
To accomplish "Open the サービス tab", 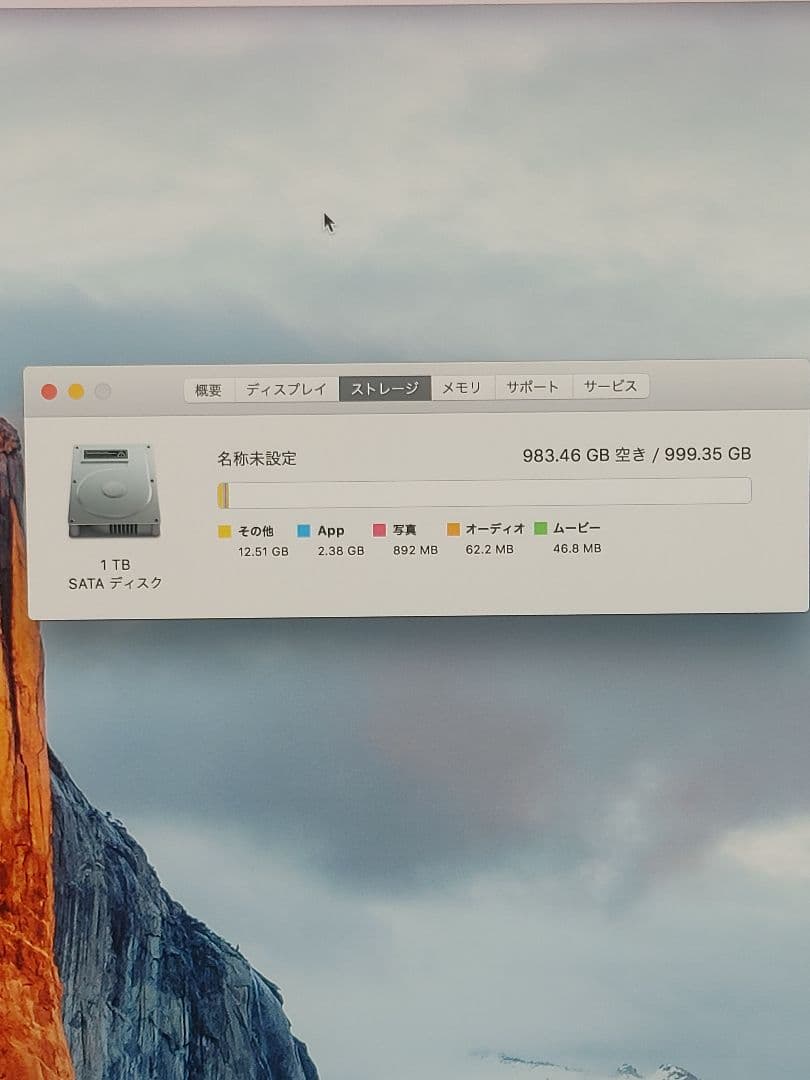I will pos(612,386).
